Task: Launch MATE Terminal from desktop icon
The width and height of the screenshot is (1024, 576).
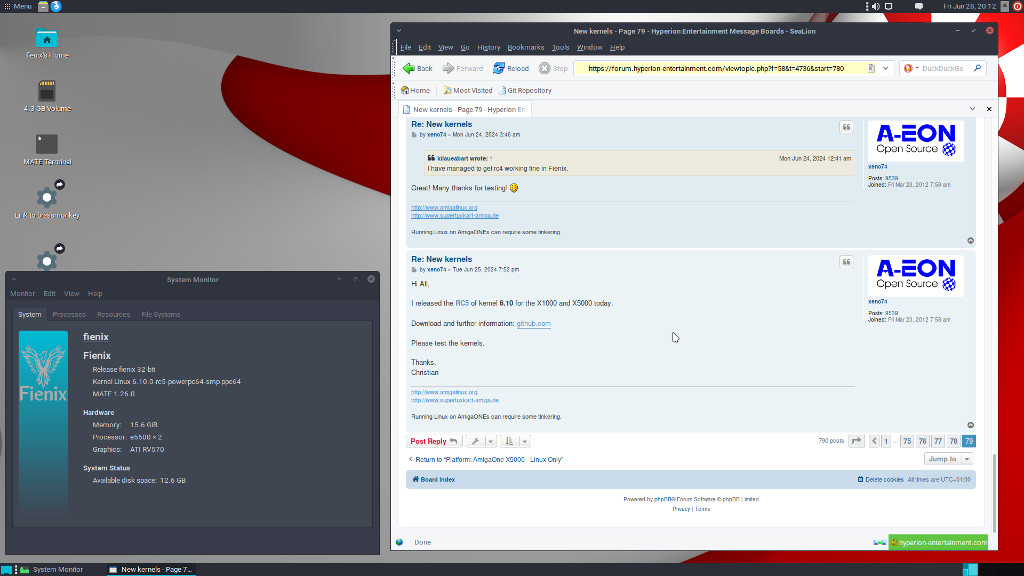Action: (47, 150)
